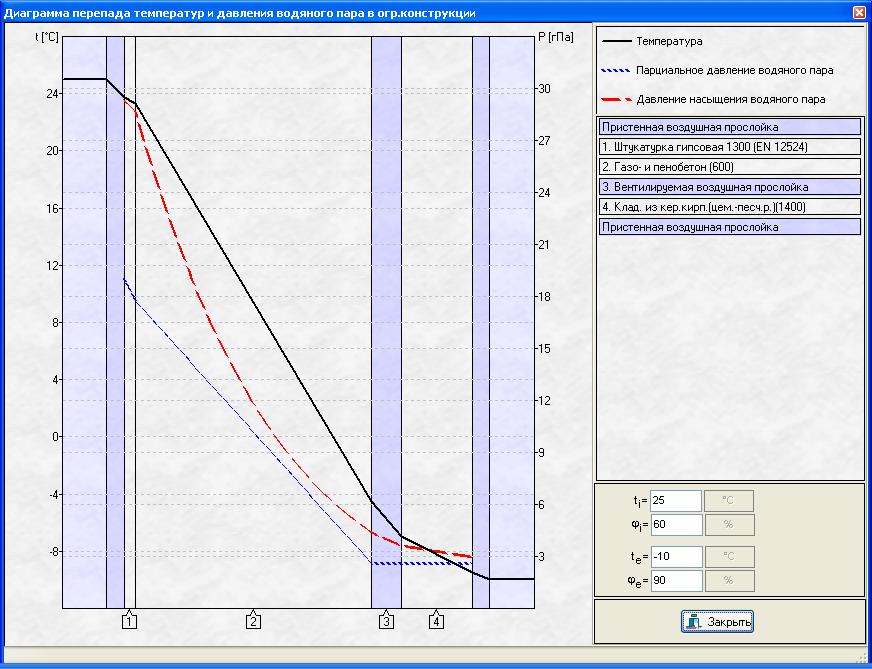Click the P [гПа] axis label
872x669 pixels.
pyautogui.click(x=556, y=37)
